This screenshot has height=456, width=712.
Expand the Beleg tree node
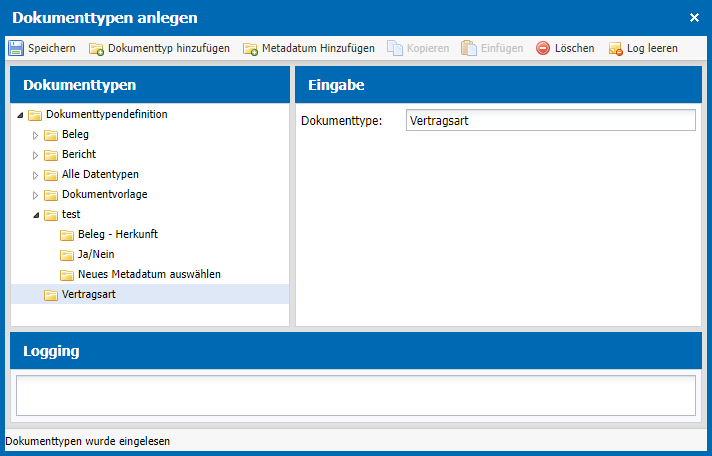tap(35, 135)
